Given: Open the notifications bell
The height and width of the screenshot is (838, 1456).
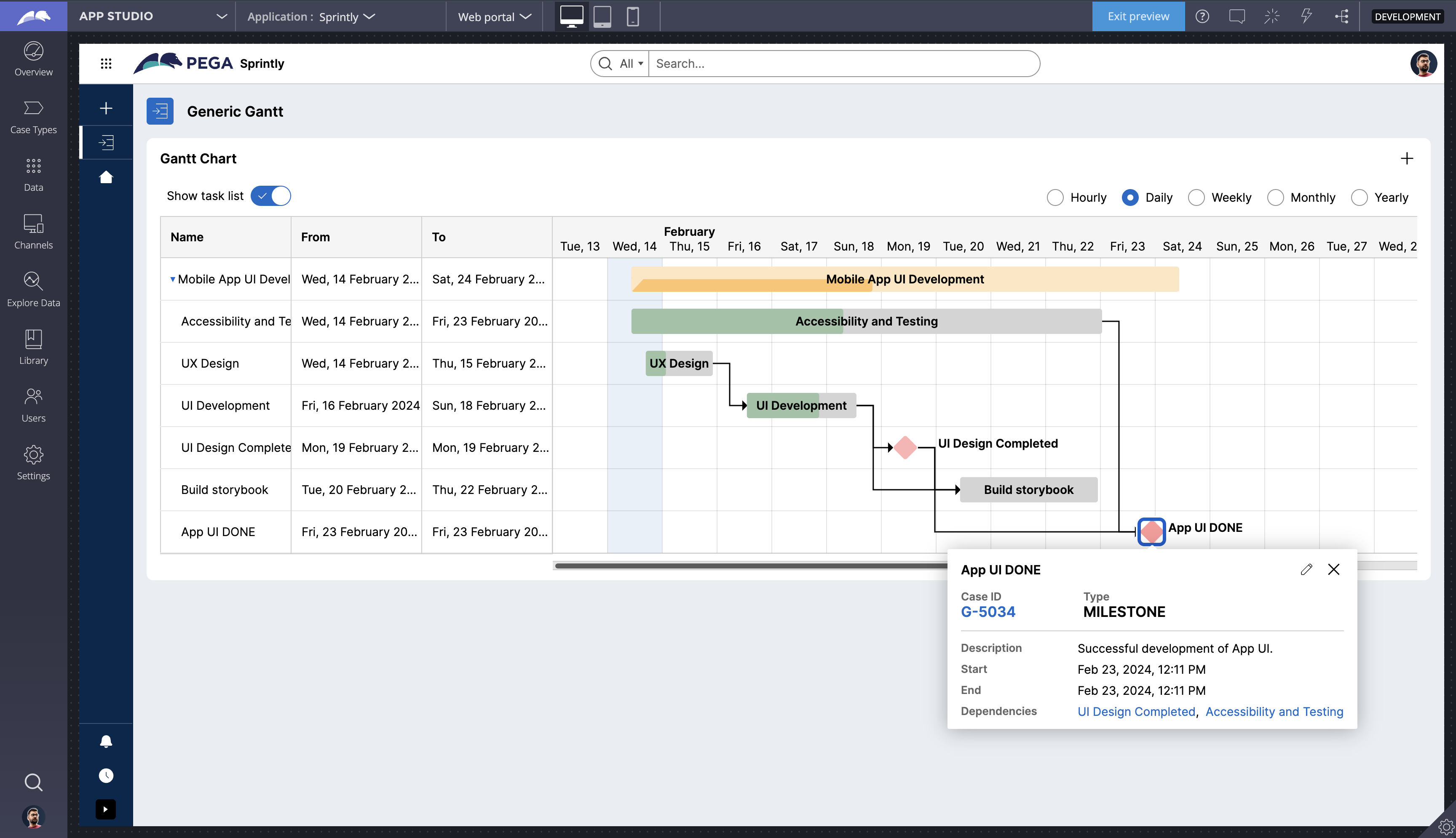Looking at the screenshot, I should [106, 741].
